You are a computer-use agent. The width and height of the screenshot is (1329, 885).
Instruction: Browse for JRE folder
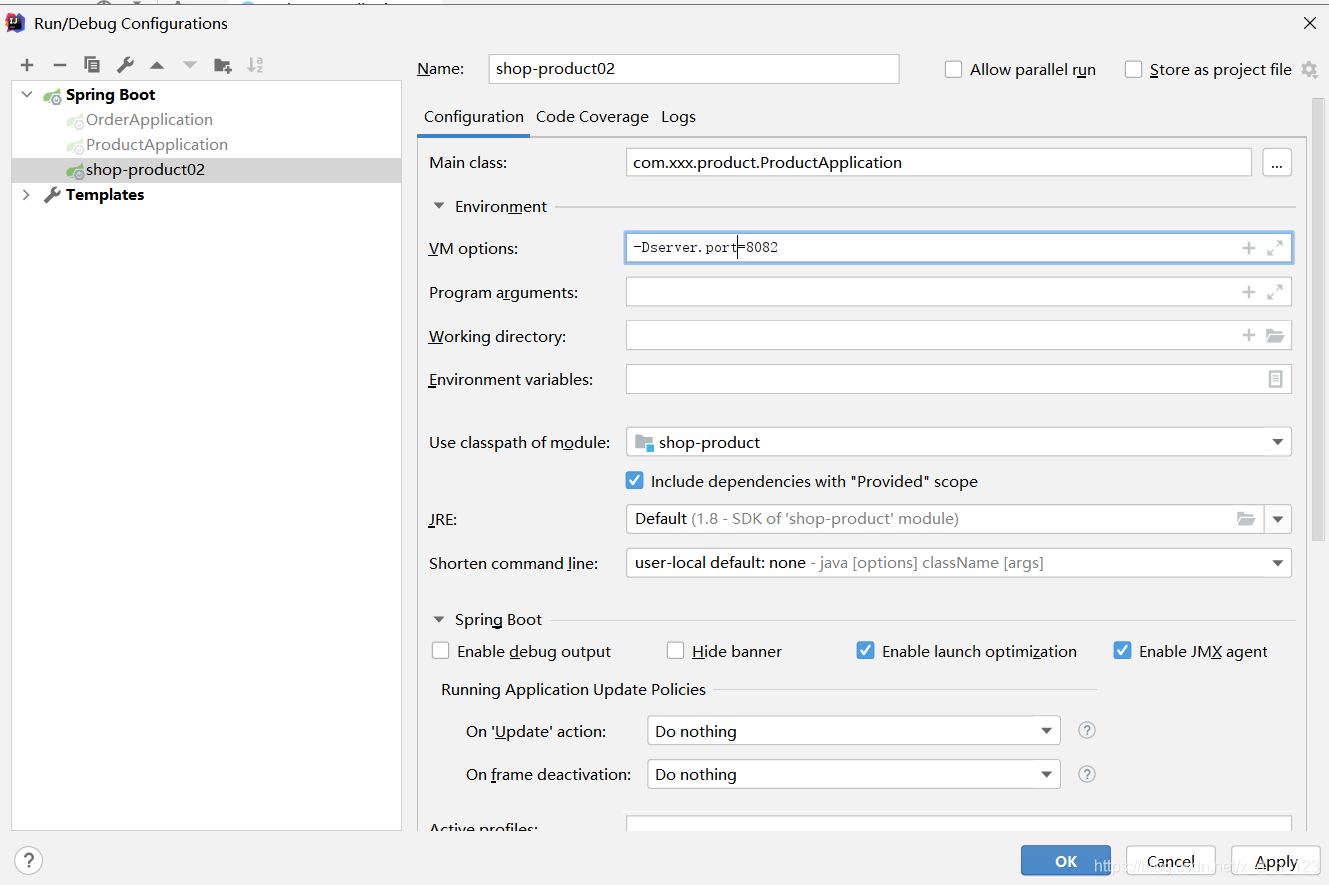[x=1246, y=519]
